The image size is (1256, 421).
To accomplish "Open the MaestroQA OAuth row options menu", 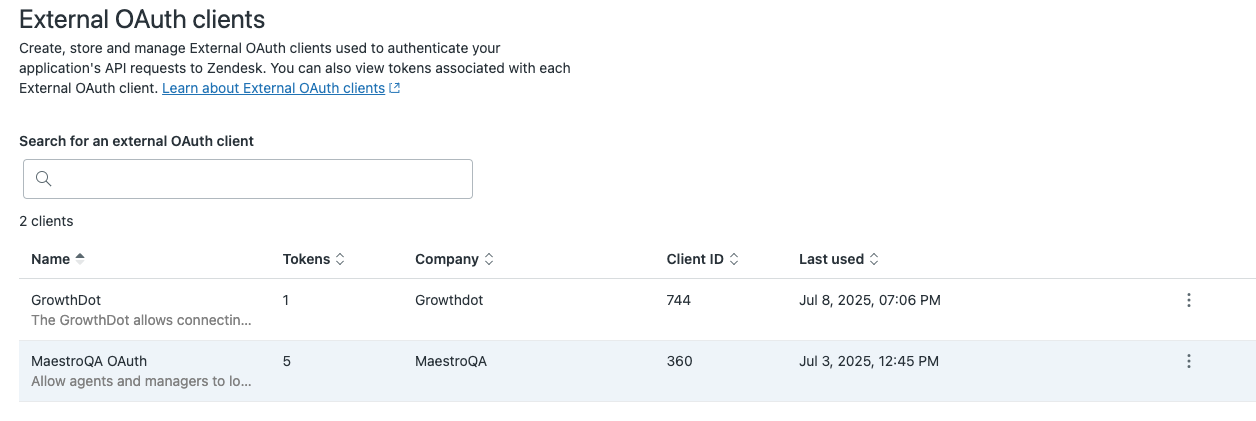I will (x=1188, y=361).
